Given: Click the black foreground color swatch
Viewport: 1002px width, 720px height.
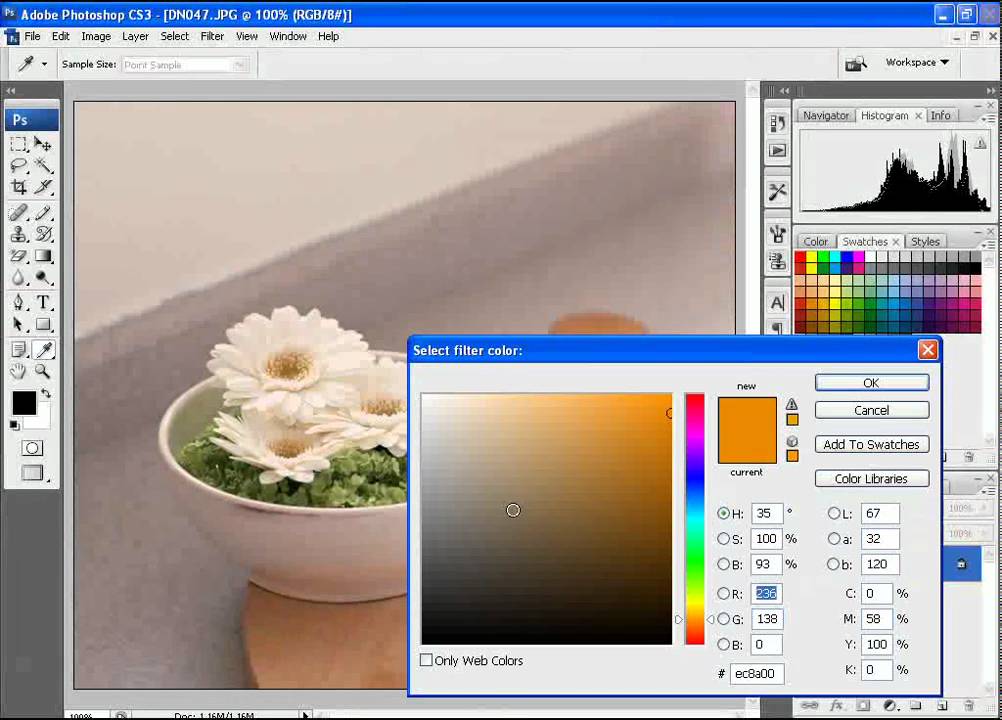Looking at the screenshot, I should click(x=24, y=403).
